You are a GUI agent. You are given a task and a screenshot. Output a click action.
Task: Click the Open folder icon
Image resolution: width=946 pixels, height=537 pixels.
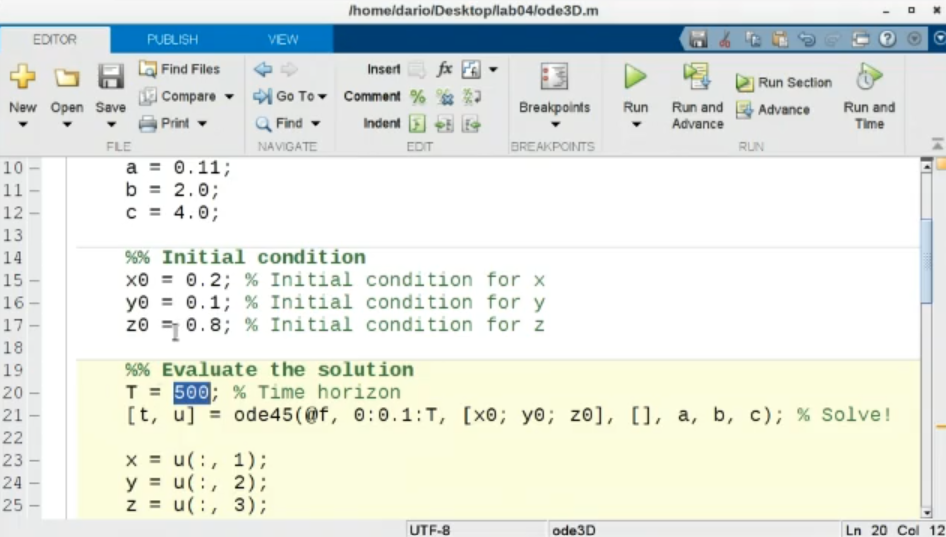[66, 78]
